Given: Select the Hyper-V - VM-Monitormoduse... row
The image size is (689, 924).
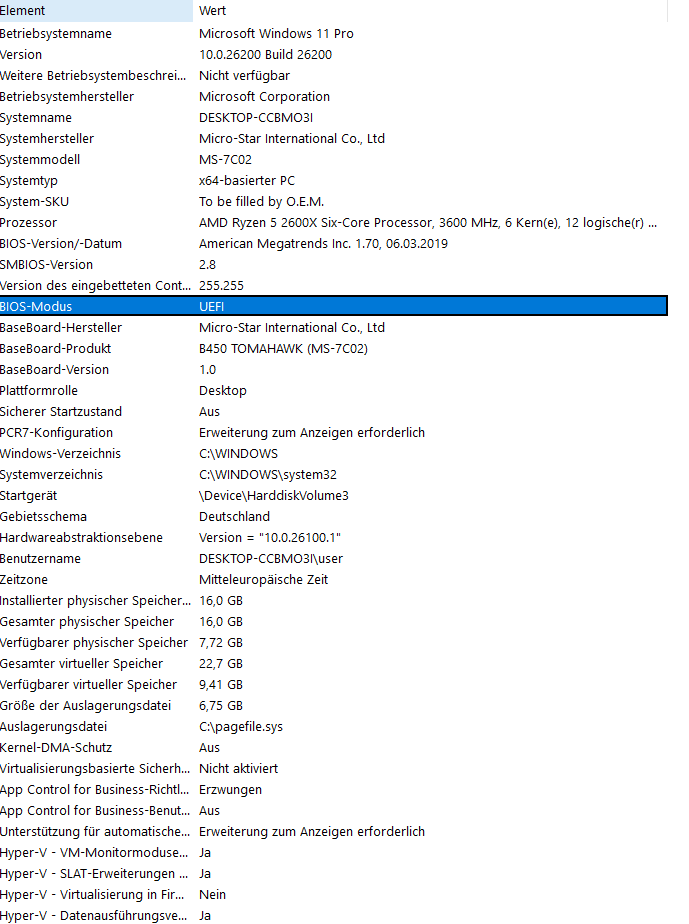Looking at the screenshot, I should pyautogui.click(x=334, y=853).
